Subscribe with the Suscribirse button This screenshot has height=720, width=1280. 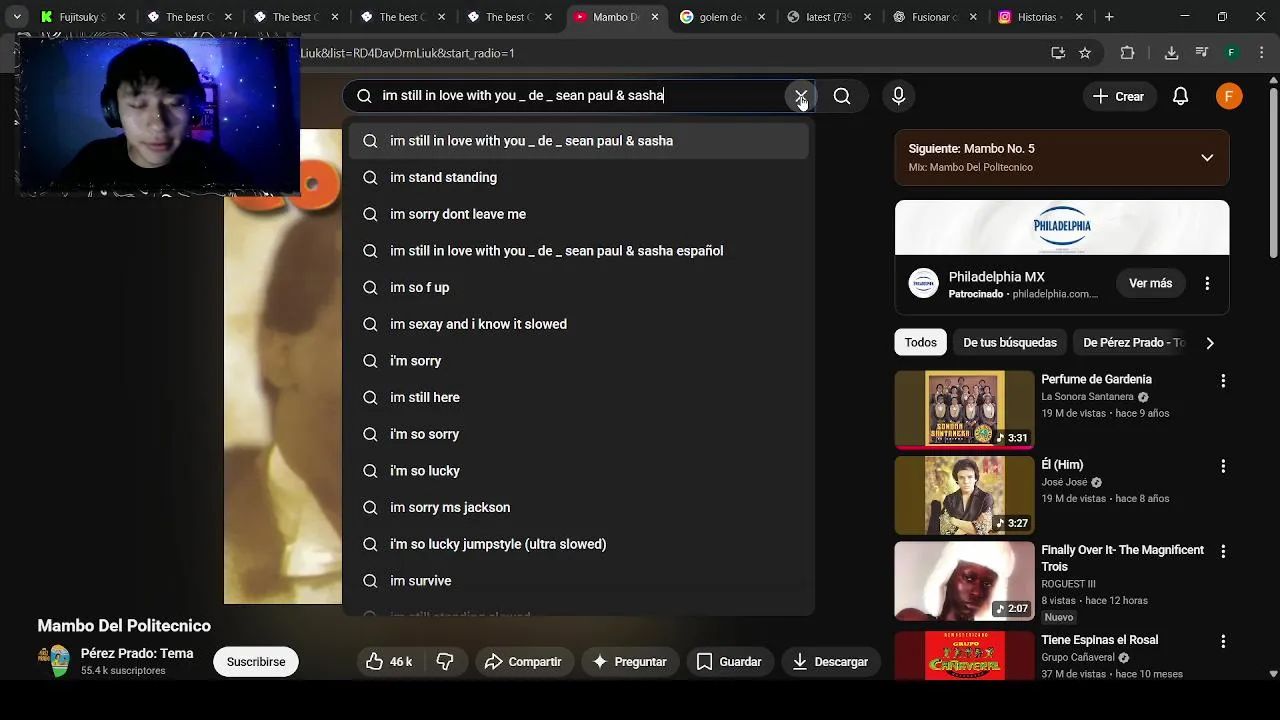(x=256, y=662)
